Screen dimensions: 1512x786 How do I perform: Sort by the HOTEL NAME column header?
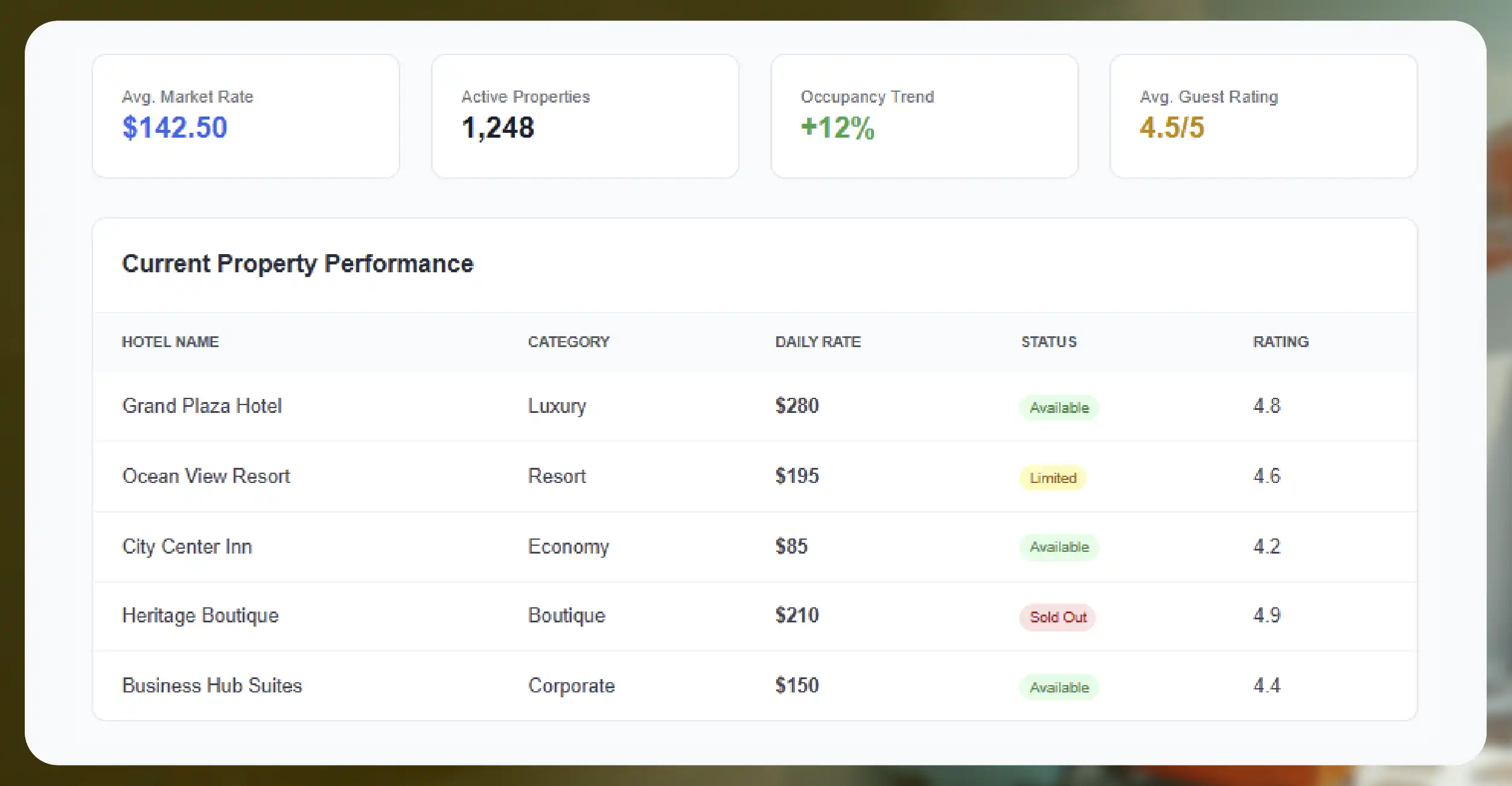[x=170, y=342]
